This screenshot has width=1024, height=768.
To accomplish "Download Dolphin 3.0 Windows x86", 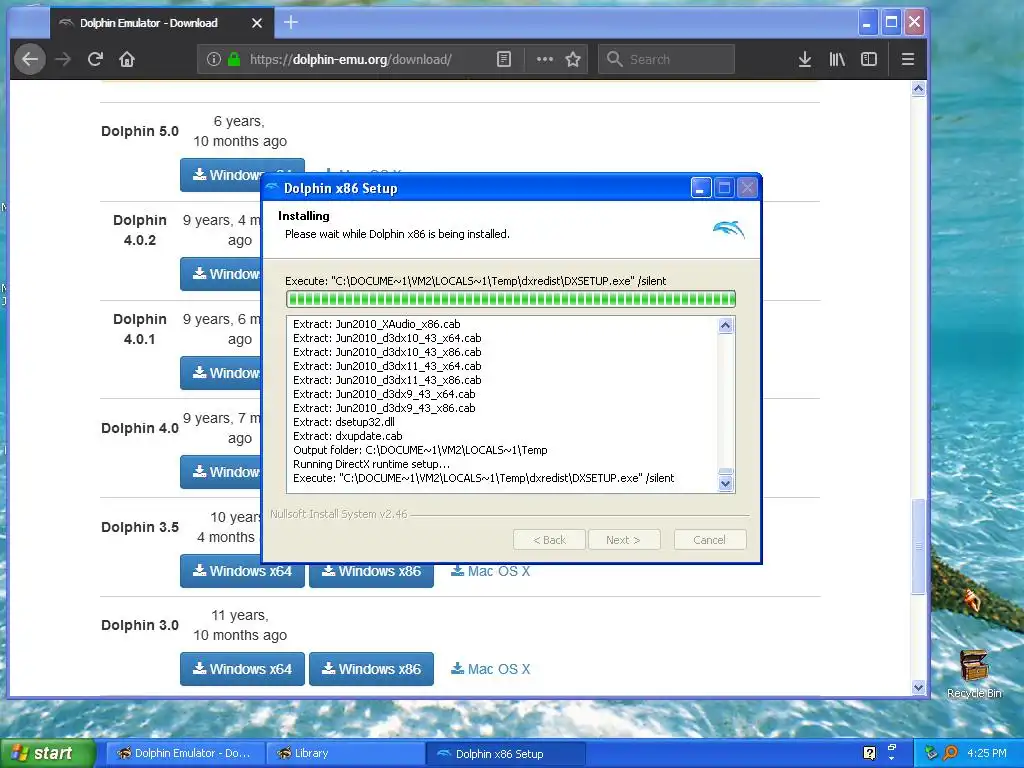I will click(x=371, y=669).
